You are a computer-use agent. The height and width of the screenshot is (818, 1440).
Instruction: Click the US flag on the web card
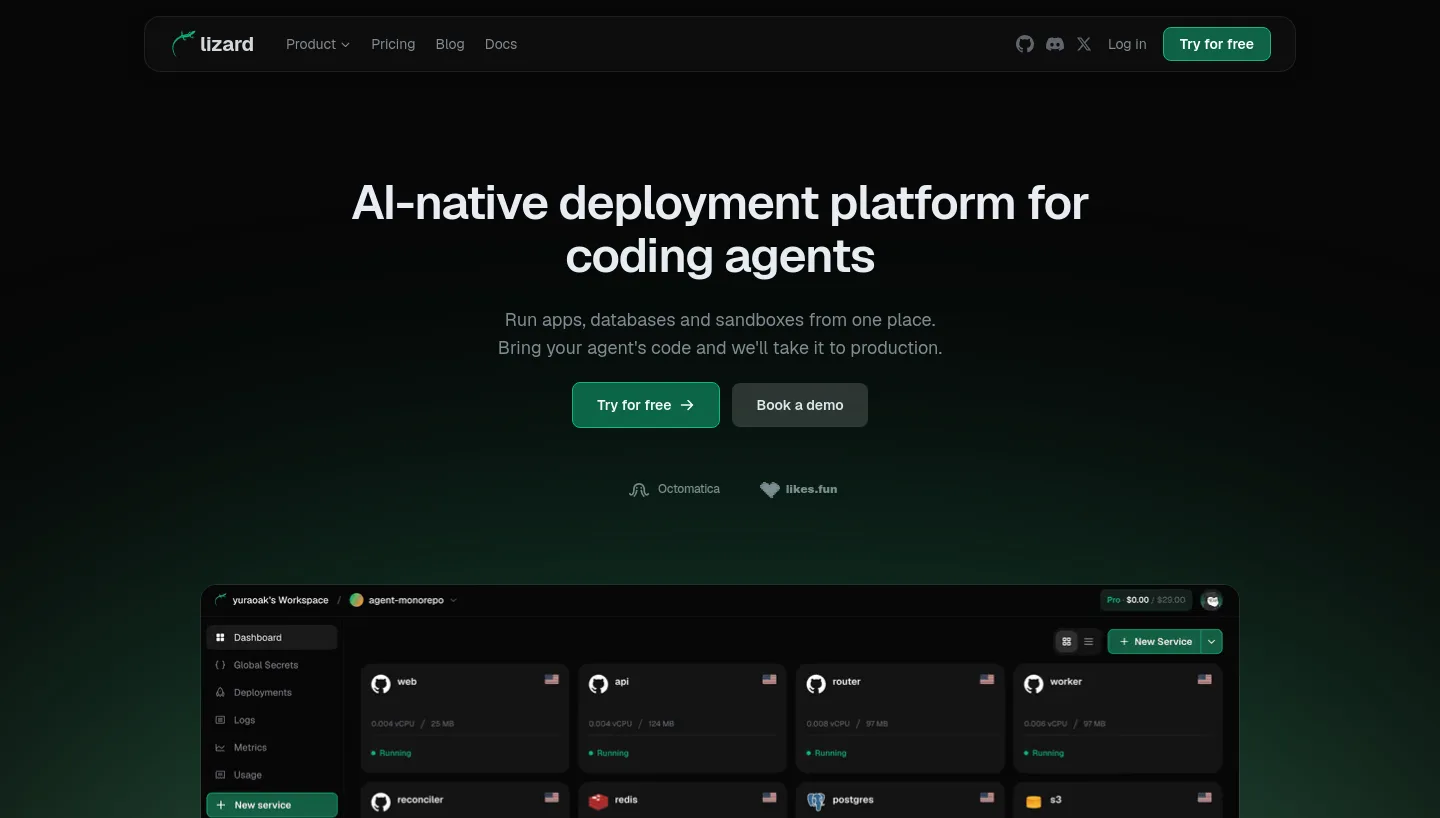coord(552,679)
